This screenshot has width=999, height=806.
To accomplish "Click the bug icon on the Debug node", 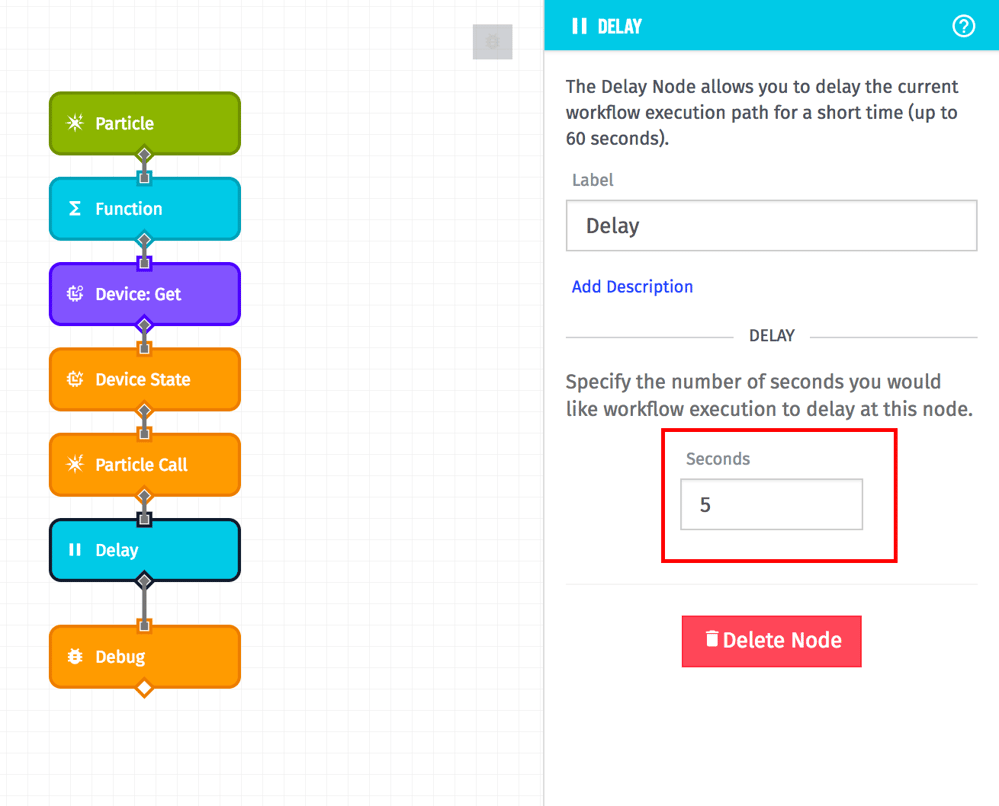I will pyautogui.click(x=74, y=657).
